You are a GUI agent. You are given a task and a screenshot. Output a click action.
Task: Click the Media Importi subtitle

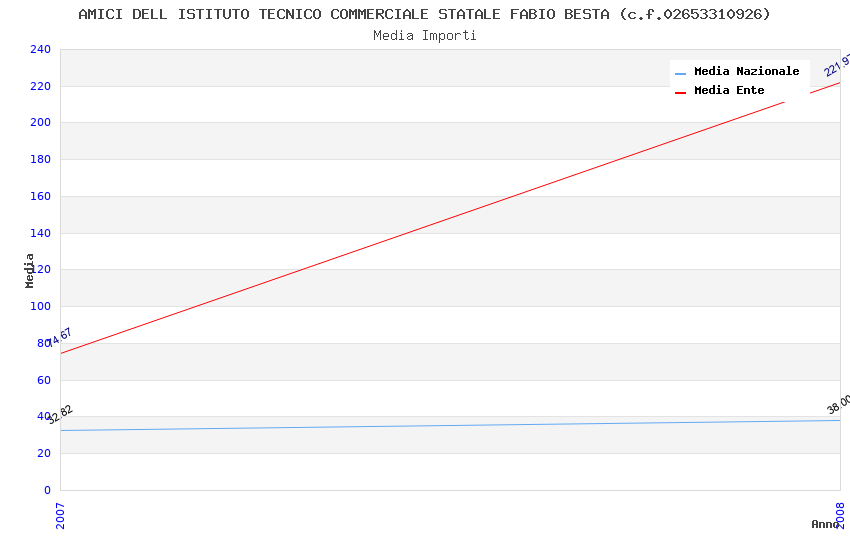click(424, 36)
